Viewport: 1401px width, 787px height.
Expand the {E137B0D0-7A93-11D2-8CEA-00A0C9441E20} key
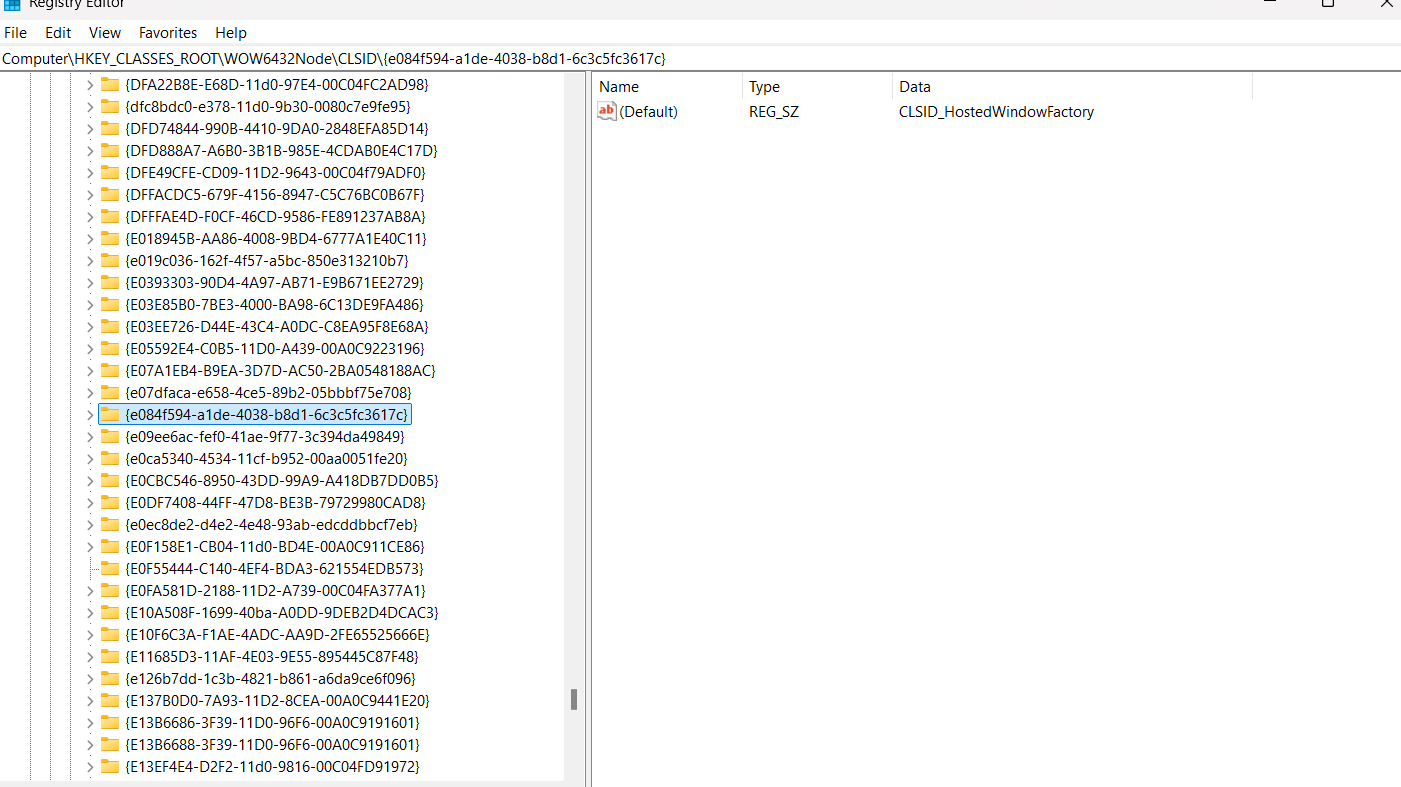pos(89,700)
